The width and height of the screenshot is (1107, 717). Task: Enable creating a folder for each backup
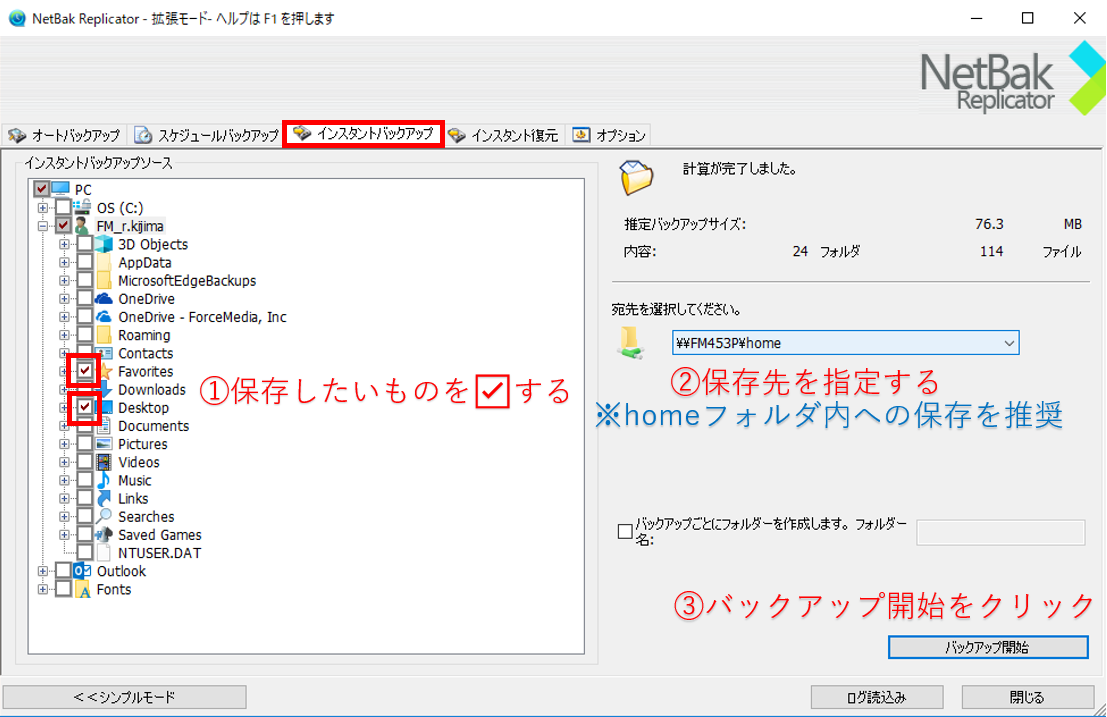[625, 532]
